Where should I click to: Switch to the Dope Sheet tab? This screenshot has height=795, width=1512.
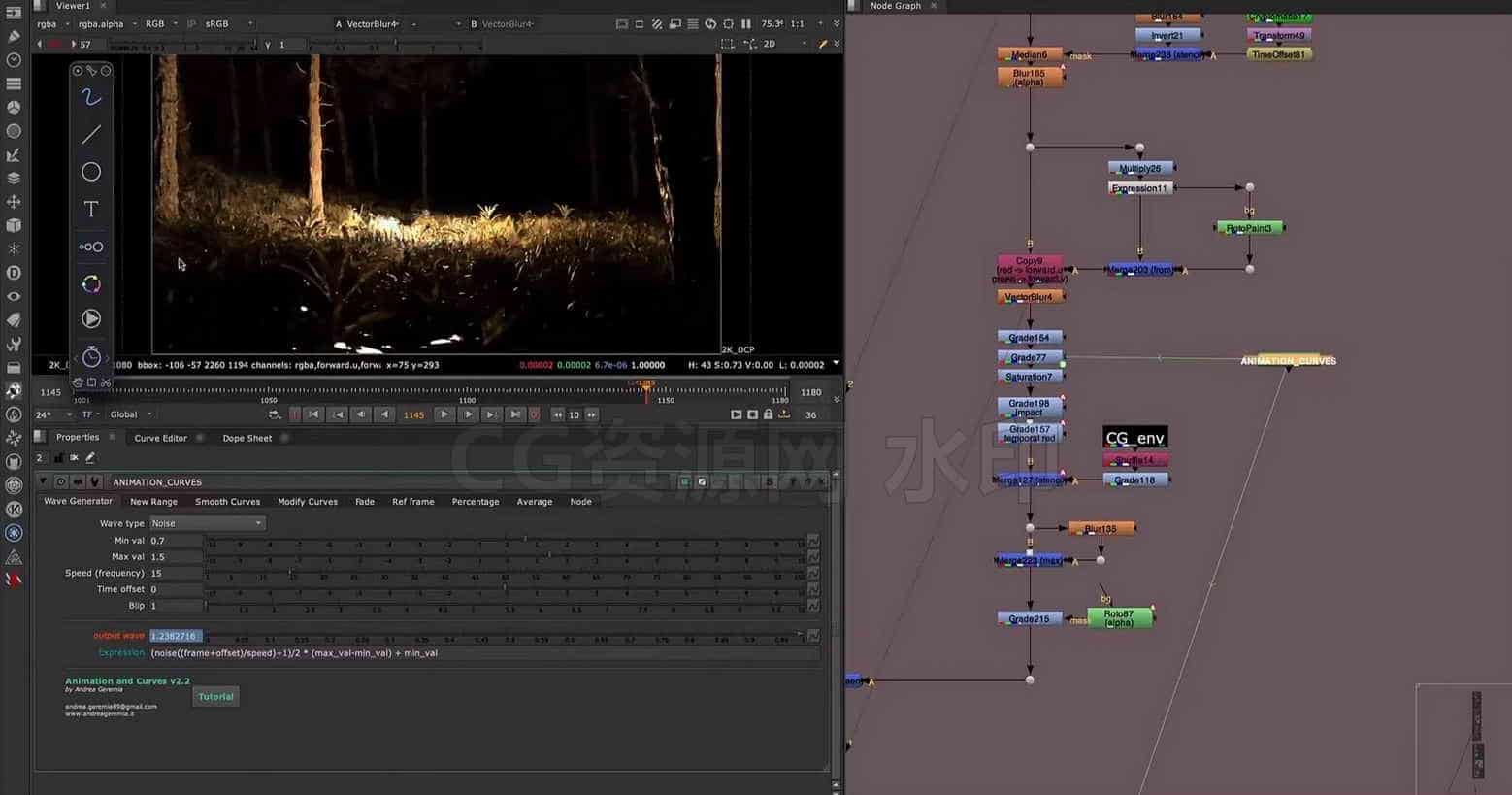[x=247, y=438]
